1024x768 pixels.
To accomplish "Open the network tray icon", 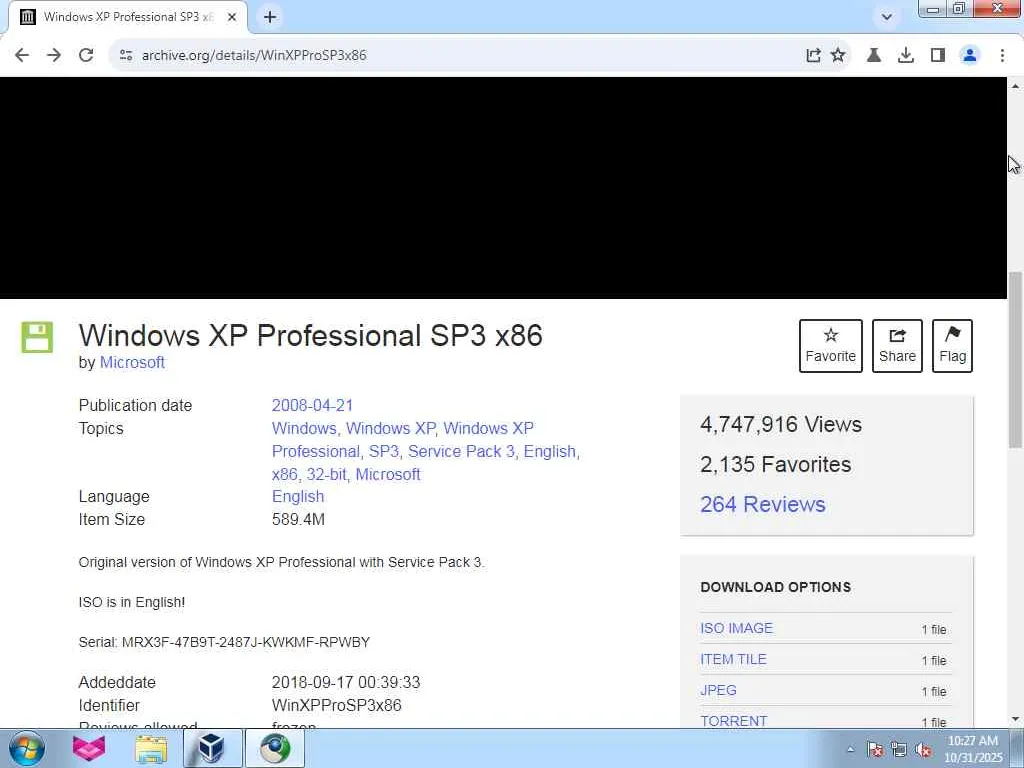I will (x=899, y=750).
